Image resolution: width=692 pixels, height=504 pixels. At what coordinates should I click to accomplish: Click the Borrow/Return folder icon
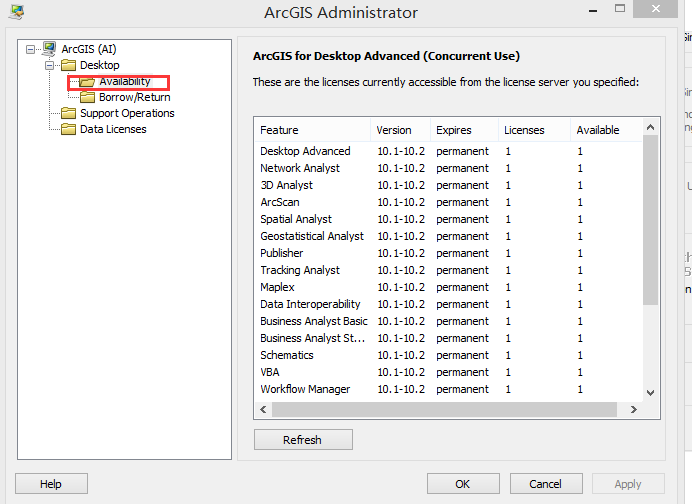tap(87, 97)
